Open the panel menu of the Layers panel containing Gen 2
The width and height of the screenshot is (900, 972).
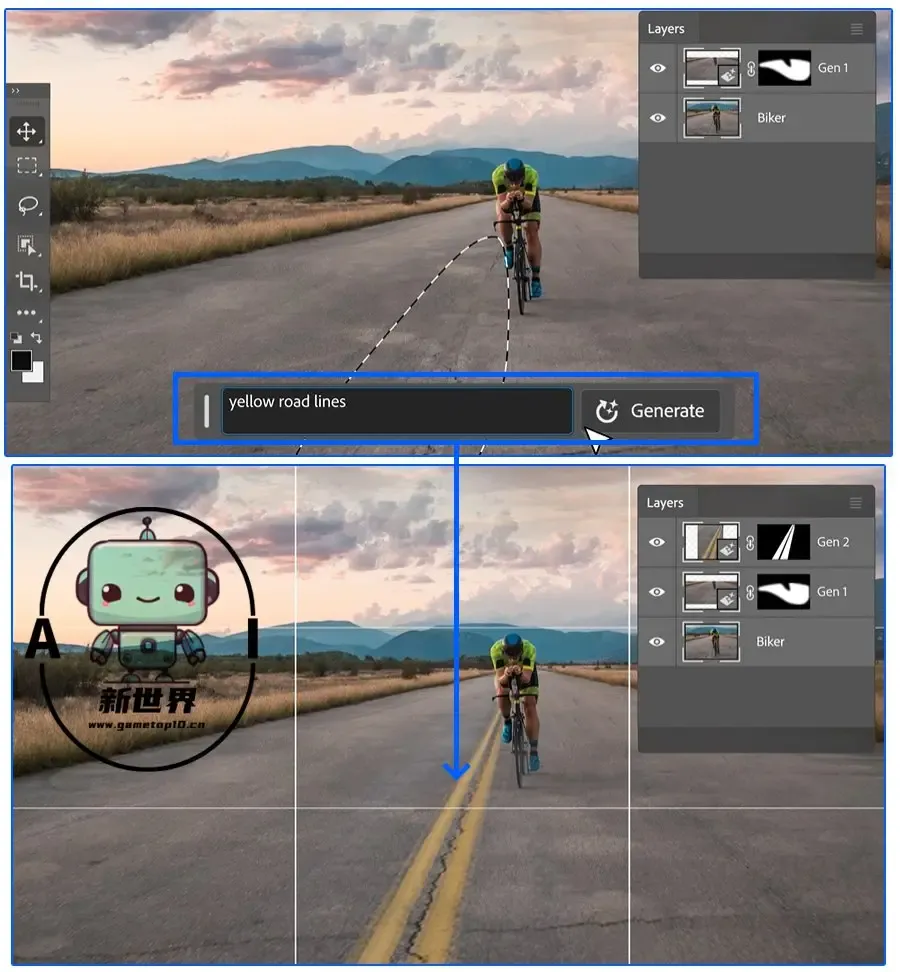coord(855,503)
